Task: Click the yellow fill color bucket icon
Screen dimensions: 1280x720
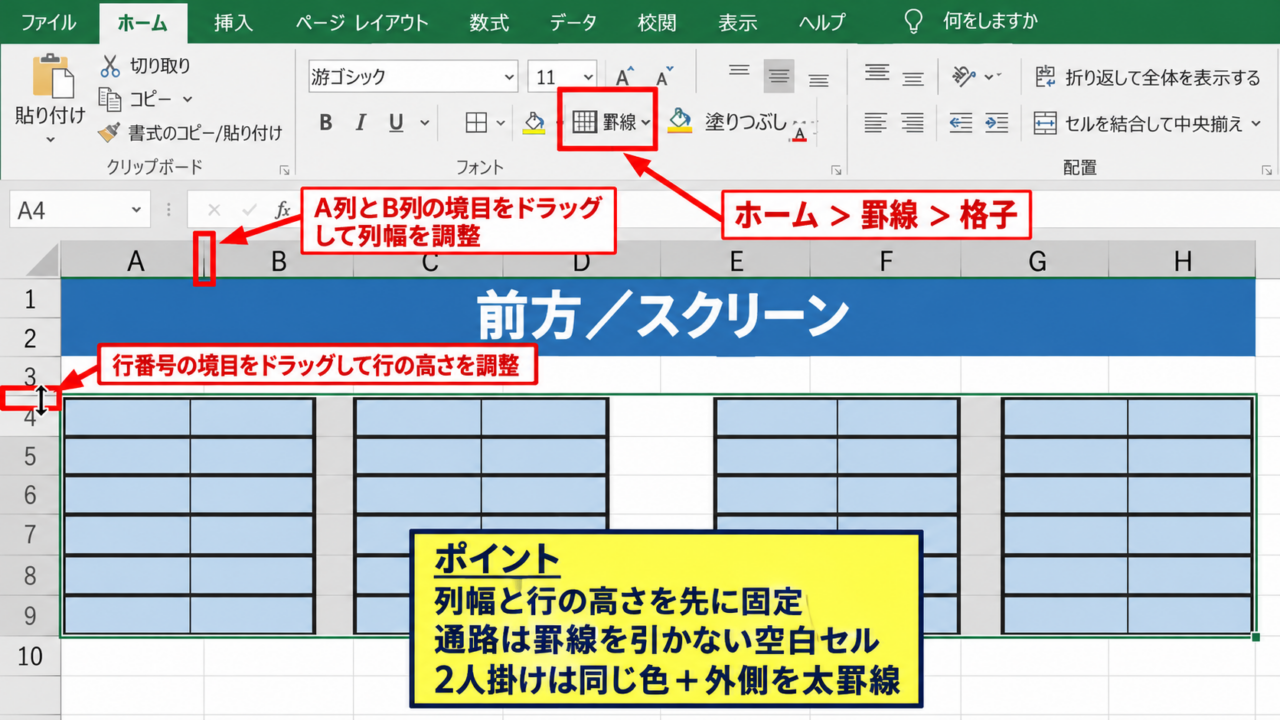Action: coord(534,122)
